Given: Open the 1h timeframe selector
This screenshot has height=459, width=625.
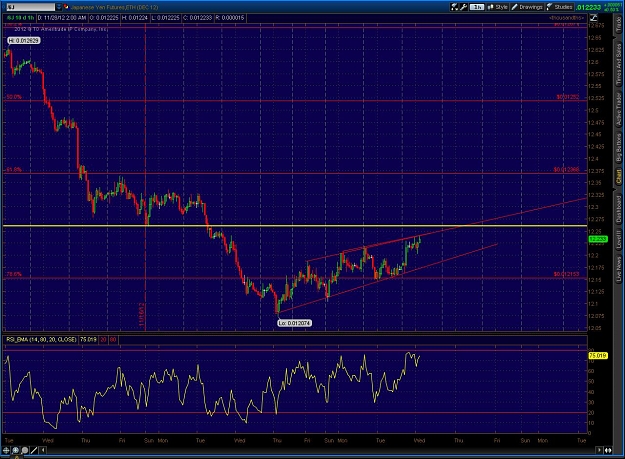Looking at the screenshot, I should 477,7.
